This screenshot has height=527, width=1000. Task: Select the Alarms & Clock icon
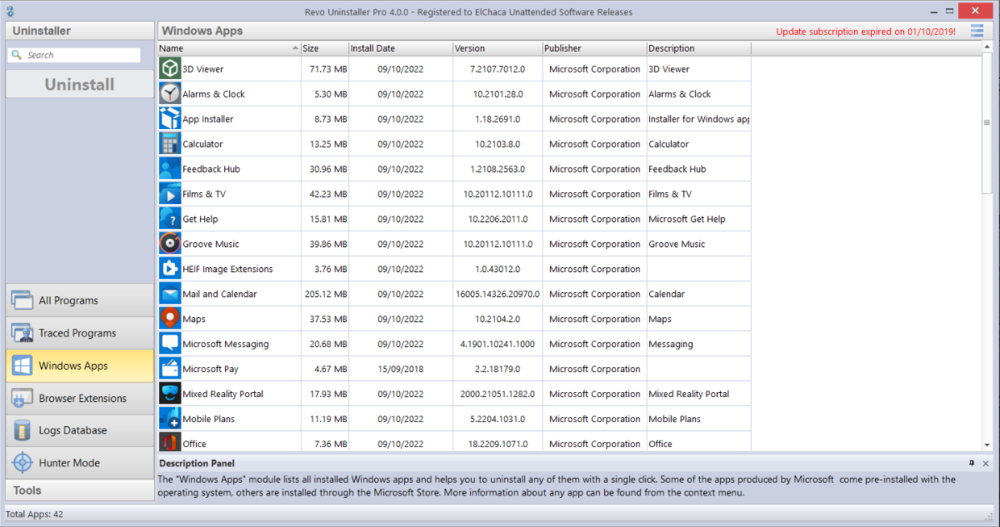coord(169,94)
